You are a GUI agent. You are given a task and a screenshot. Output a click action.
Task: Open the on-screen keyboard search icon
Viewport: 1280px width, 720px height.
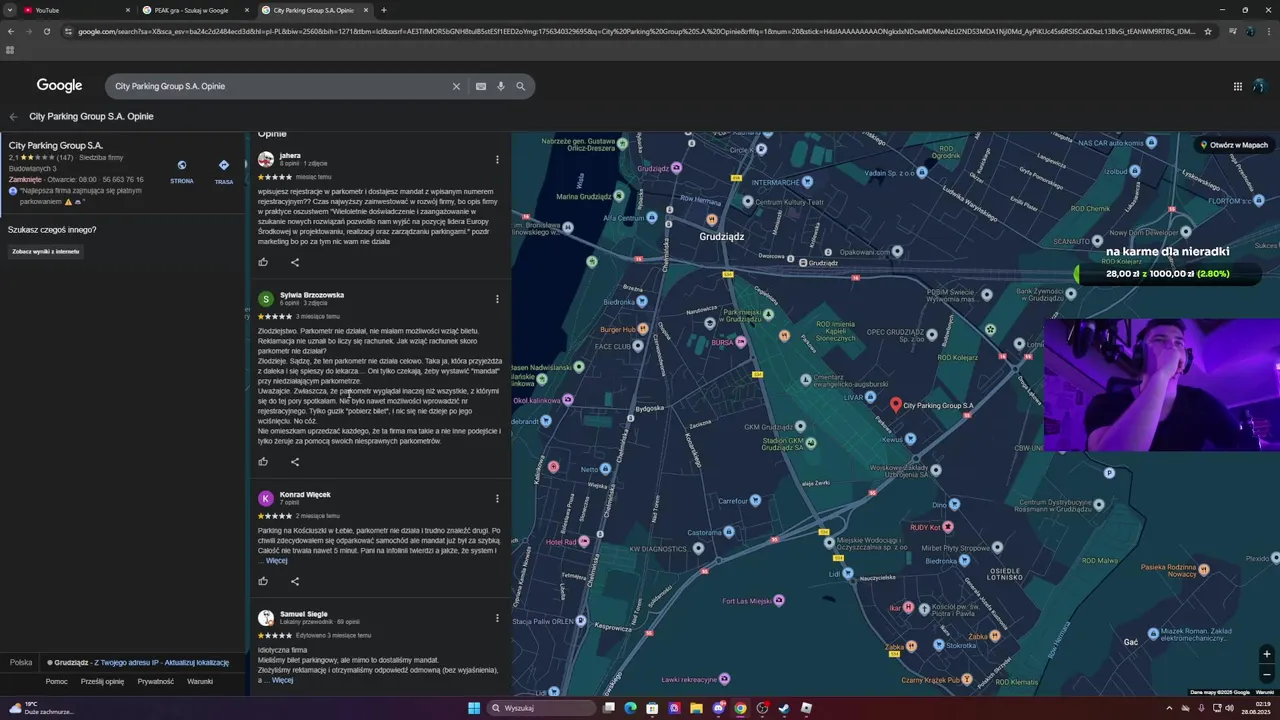481,86
